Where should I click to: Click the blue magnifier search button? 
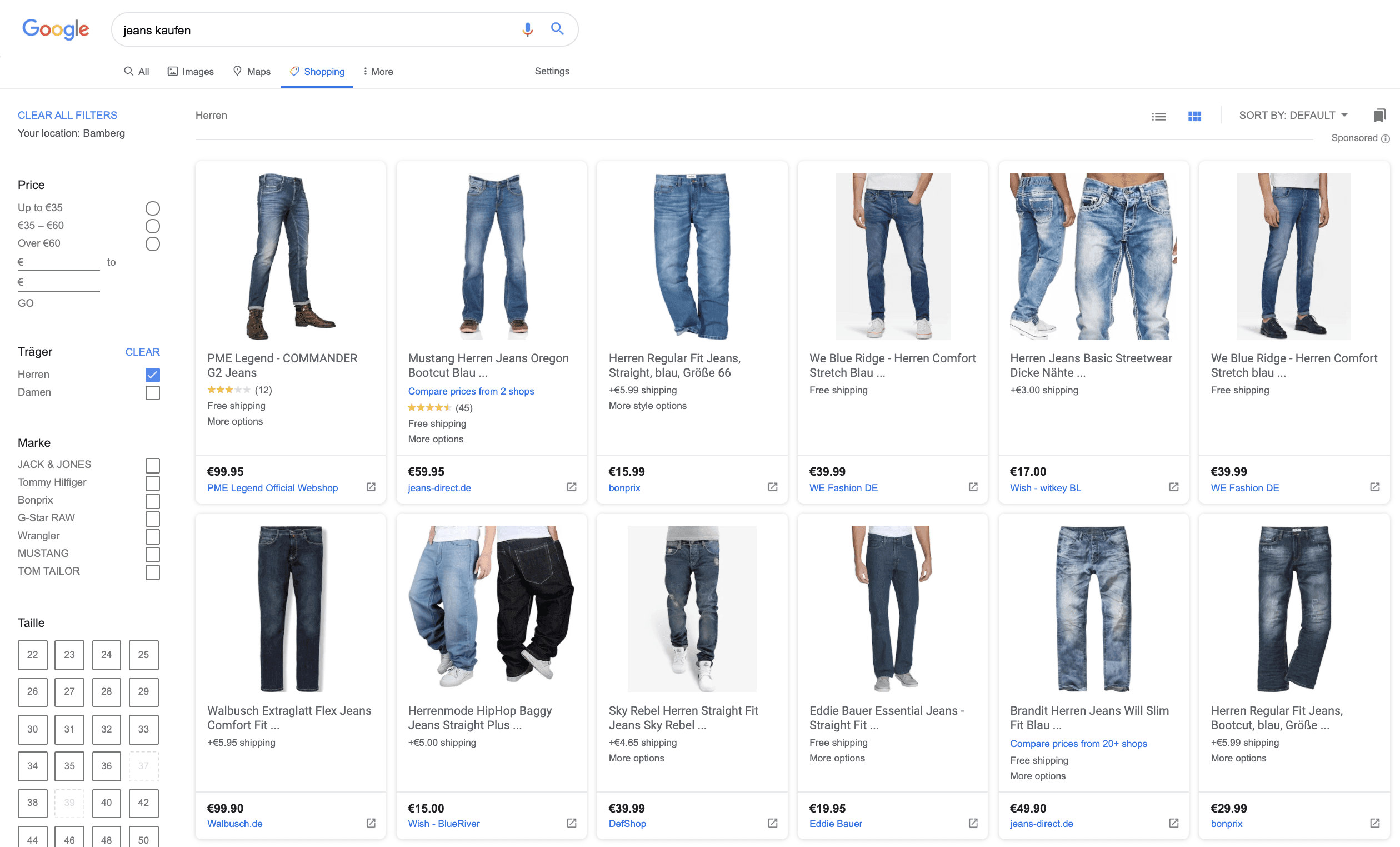click(x=557, y=29)
